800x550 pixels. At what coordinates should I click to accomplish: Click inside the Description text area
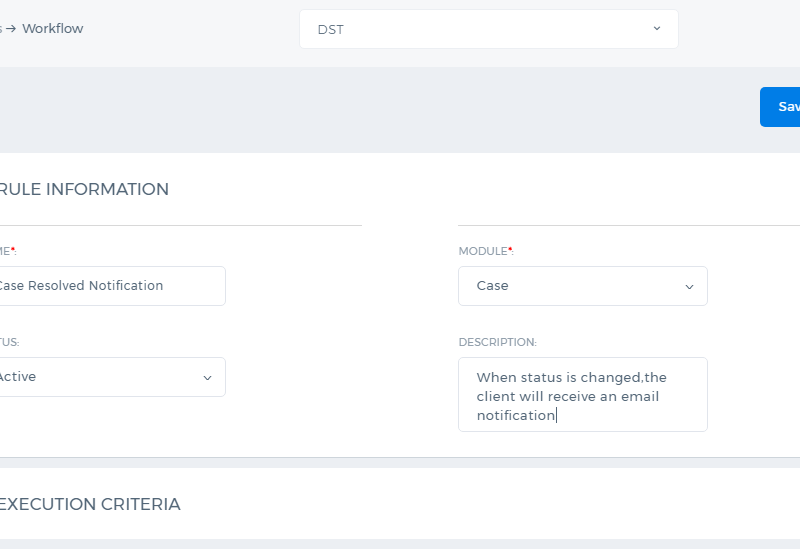pos(583,394)
